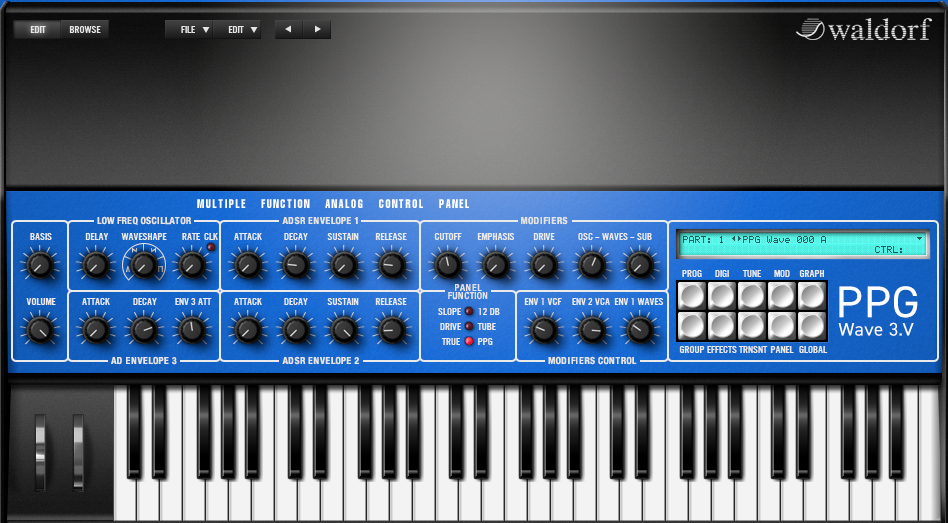This screenshot has height=523, width=948.
Task: Click the CTRL: readout in display
Action: point(889,250)
